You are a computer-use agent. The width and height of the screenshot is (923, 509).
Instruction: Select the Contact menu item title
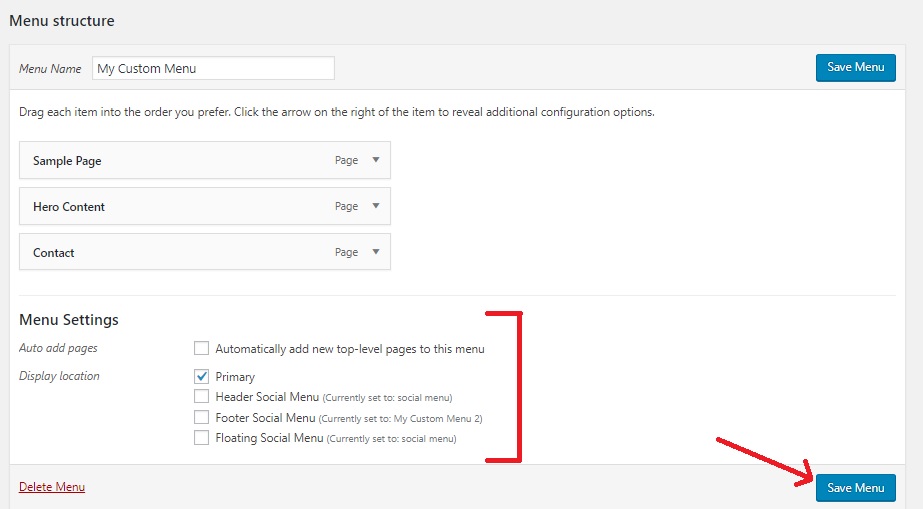tap(54, 252)
